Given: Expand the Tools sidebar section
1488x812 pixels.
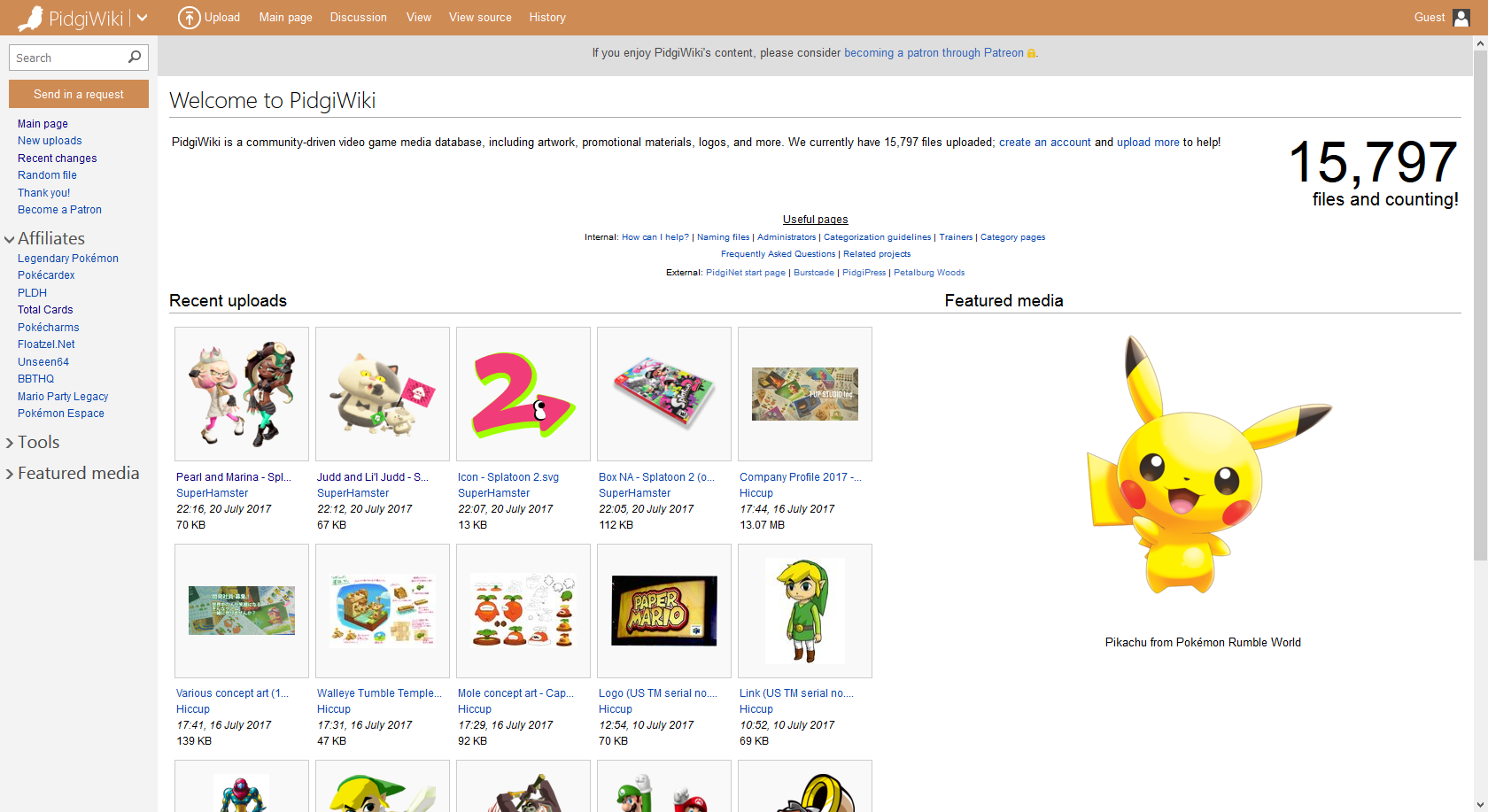Looking at the screenshot, I should tap(10, 443).
